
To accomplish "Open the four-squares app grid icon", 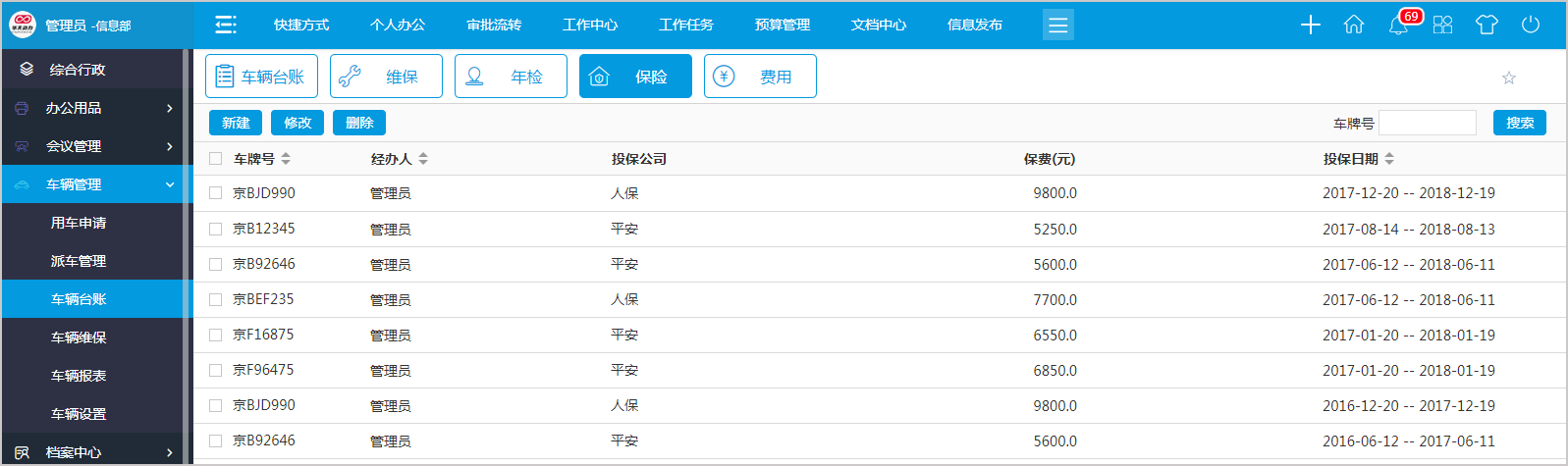I will click(x=1442, y=26).
